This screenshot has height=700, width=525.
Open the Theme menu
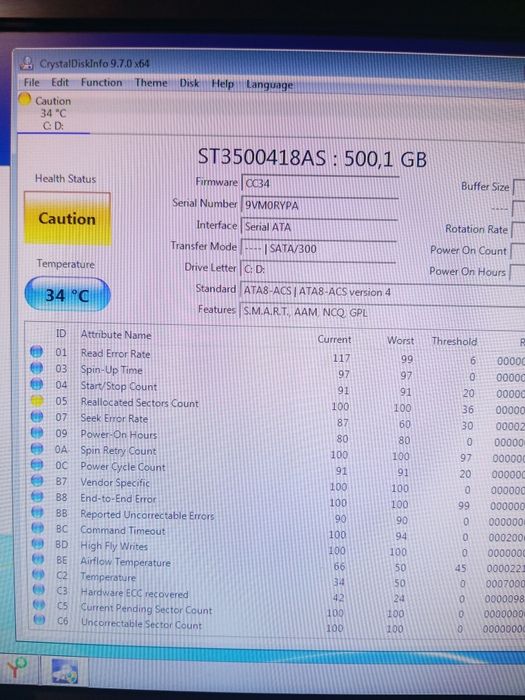[151, 83]
